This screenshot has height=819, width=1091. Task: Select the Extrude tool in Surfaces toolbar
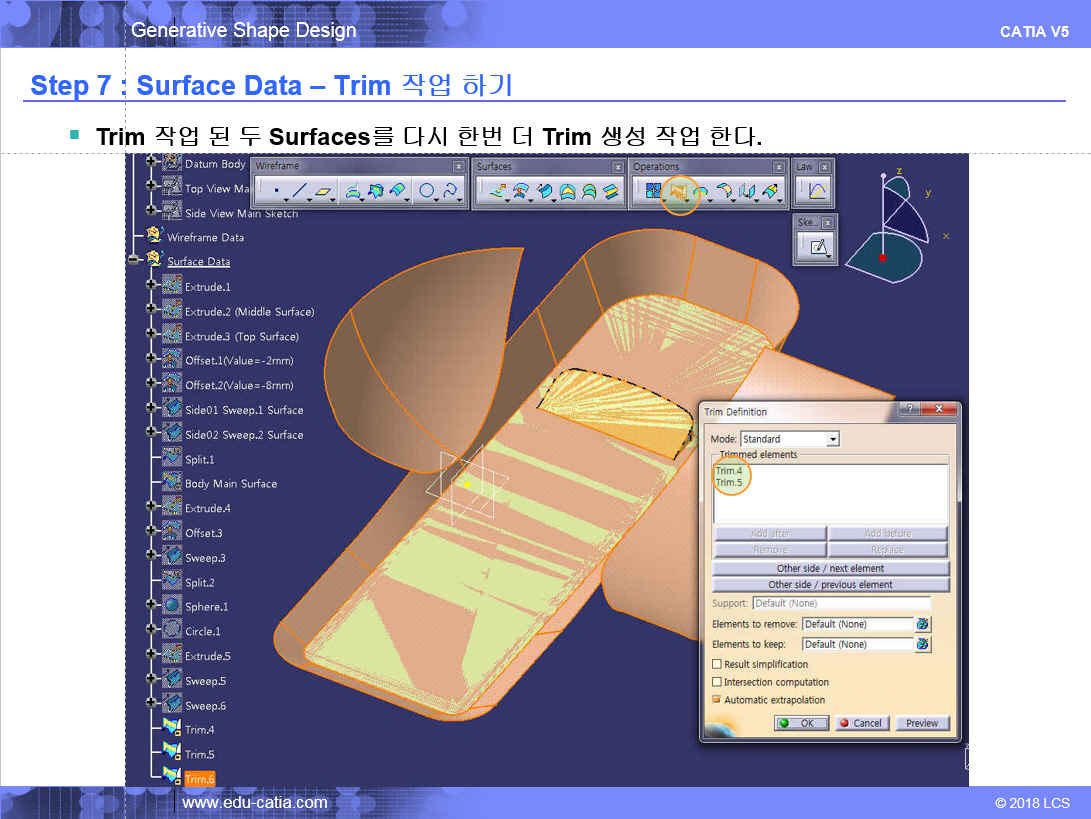click(495, 190)
